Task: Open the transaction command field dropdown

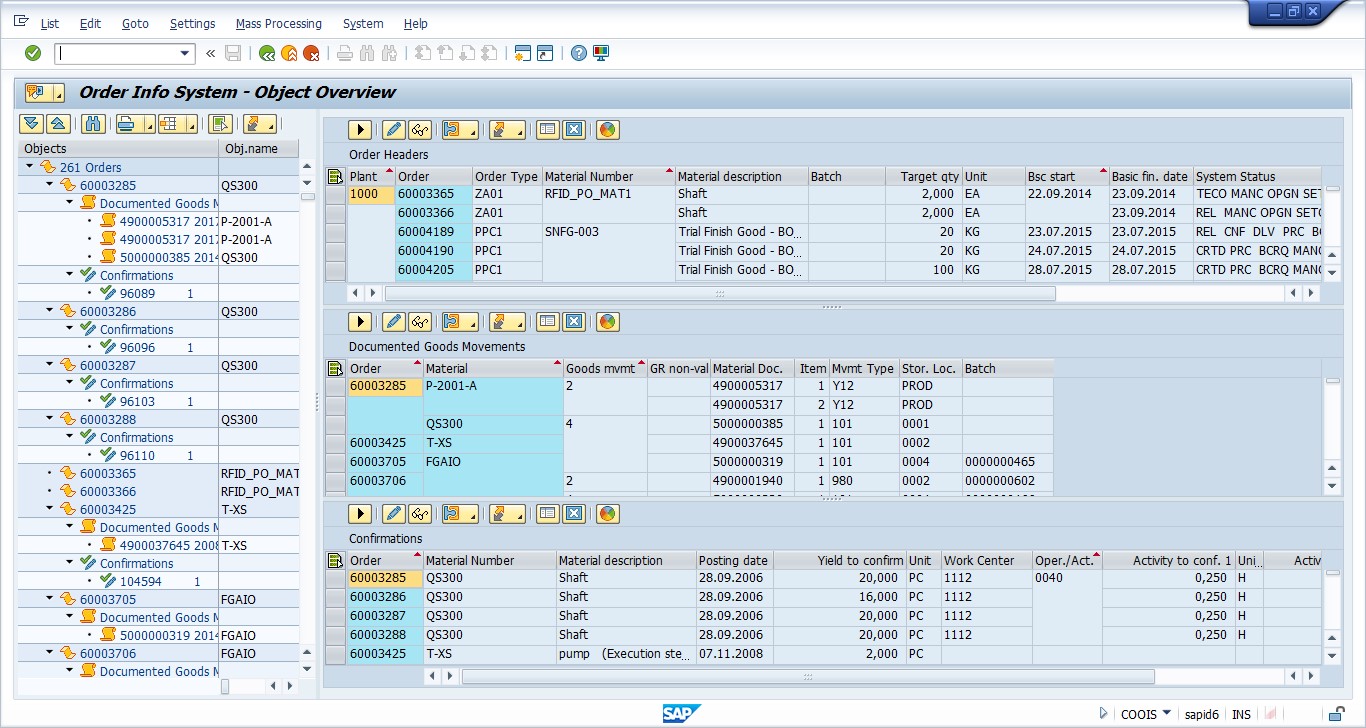Action: (185, 54)
